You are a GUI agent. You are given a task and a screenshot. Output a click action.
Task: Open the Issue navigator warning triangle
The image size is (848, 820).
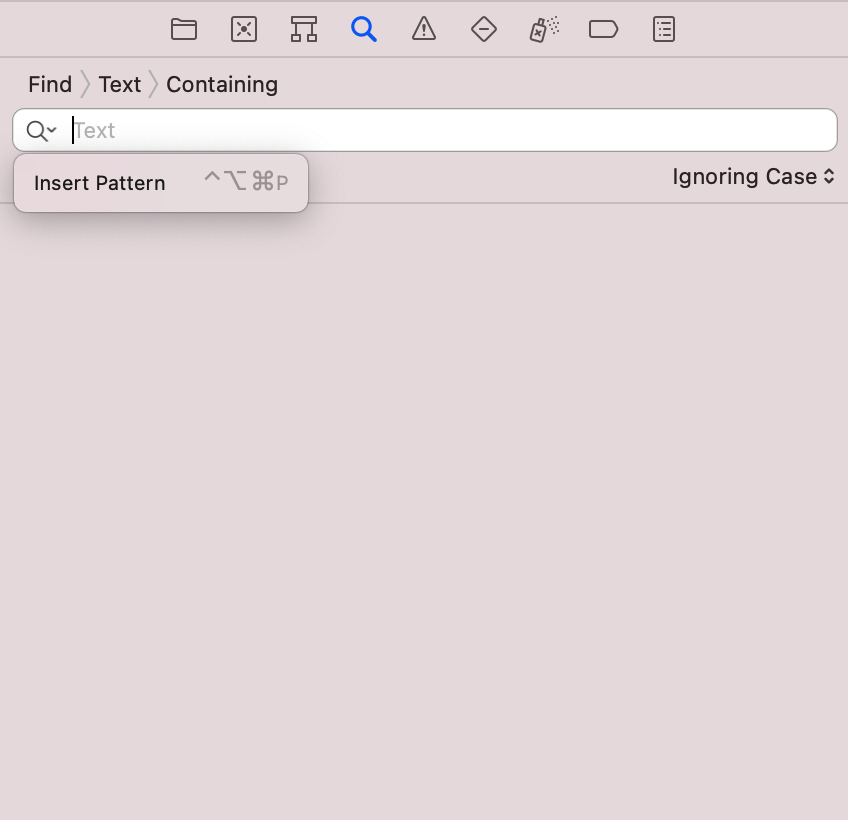click(x=423, y=29)
